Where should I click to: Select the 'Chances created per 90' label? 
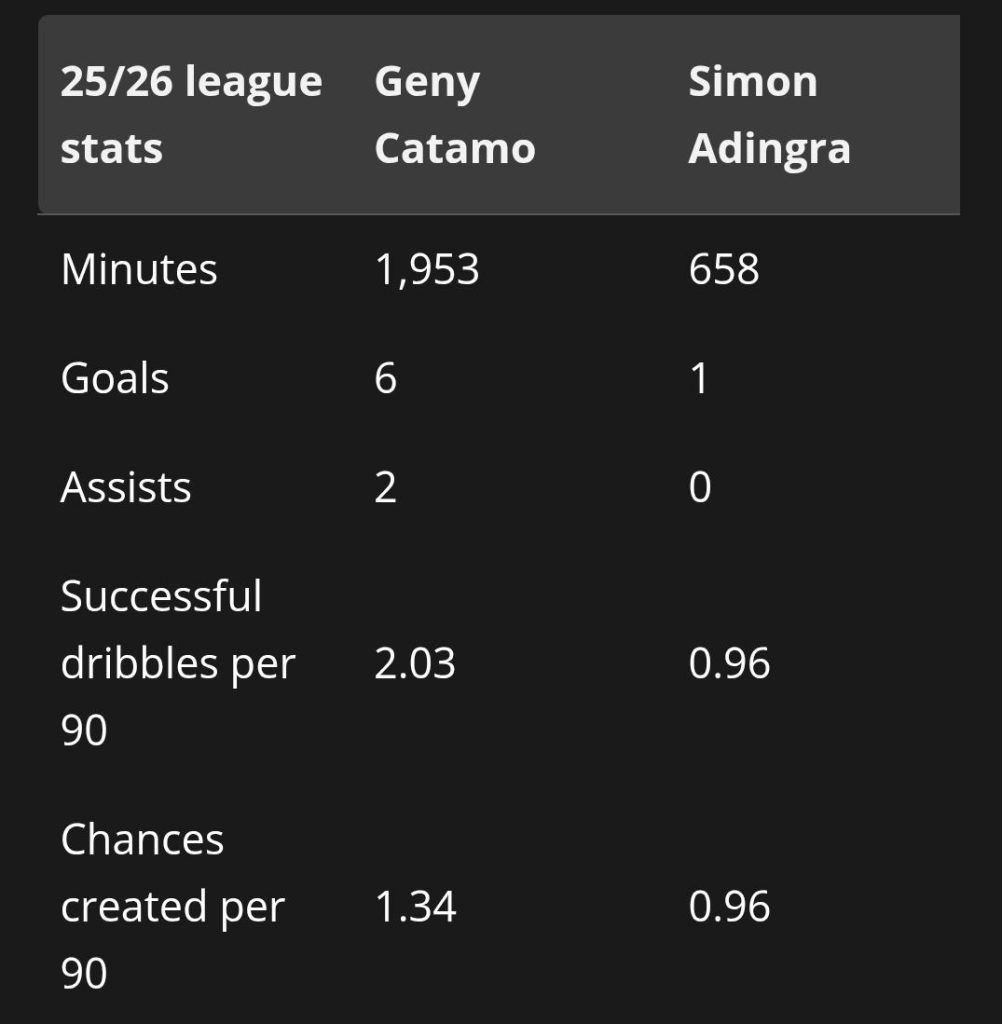[x=172, y=906]
